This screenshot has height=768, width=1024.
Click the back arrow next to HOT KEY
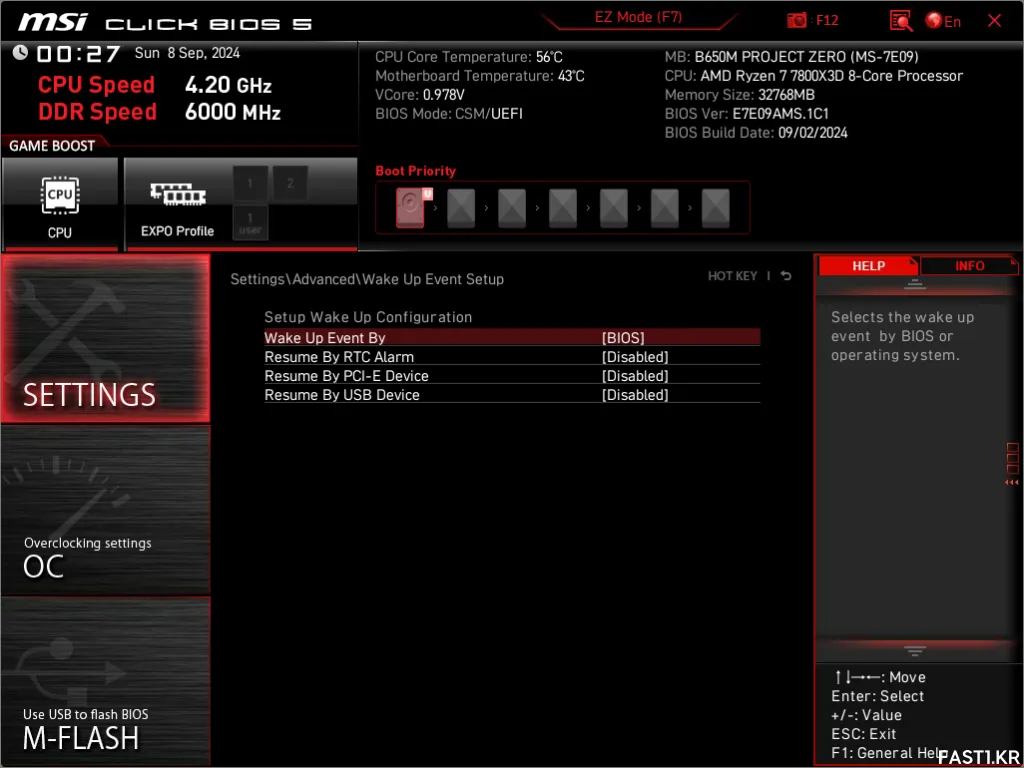click(x=786, y=276)
